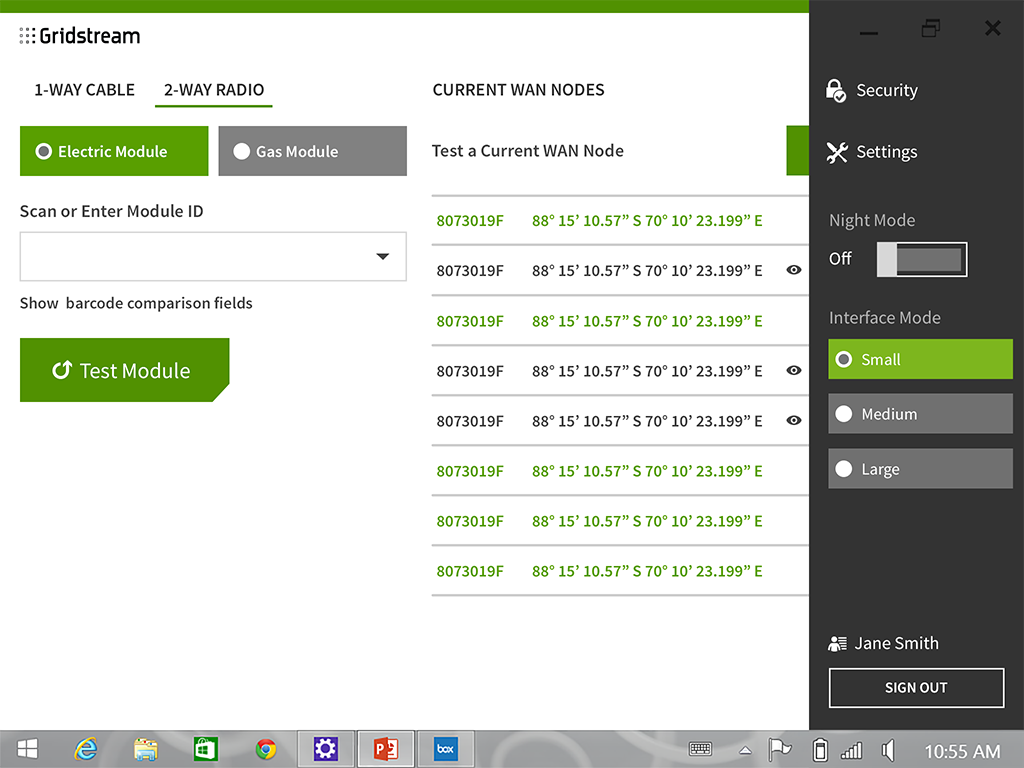Toggle the Night Mode switch
Screen dimensions: 1024x768
pyautogui.click(x=921, y=260)
